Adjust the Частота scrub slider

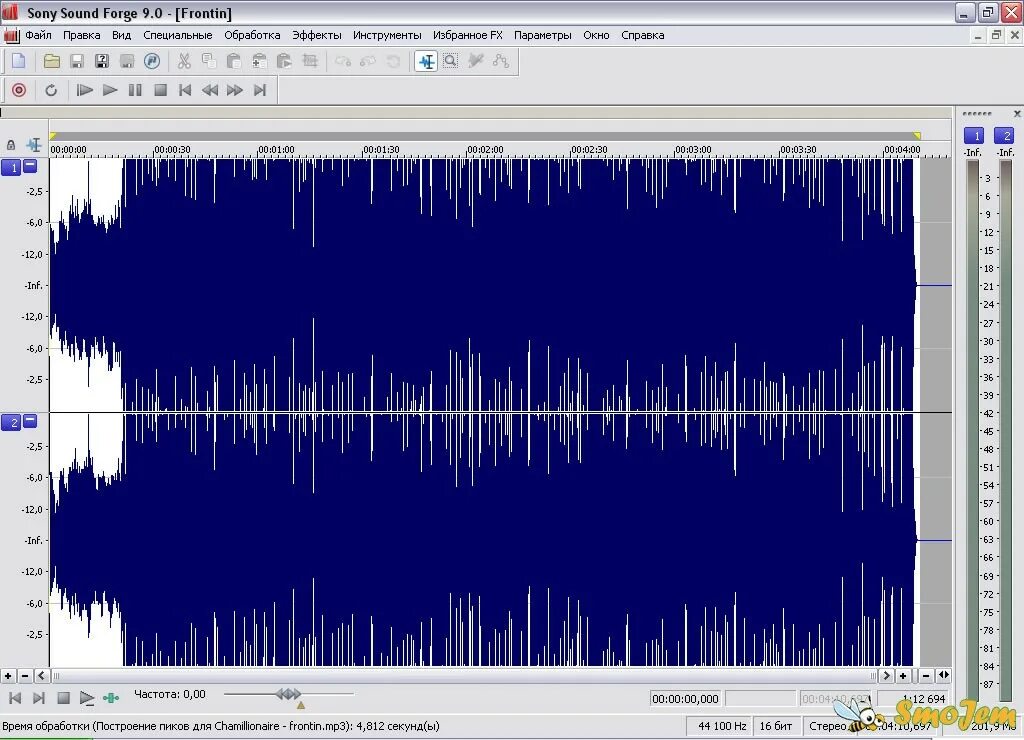point(290,693)
